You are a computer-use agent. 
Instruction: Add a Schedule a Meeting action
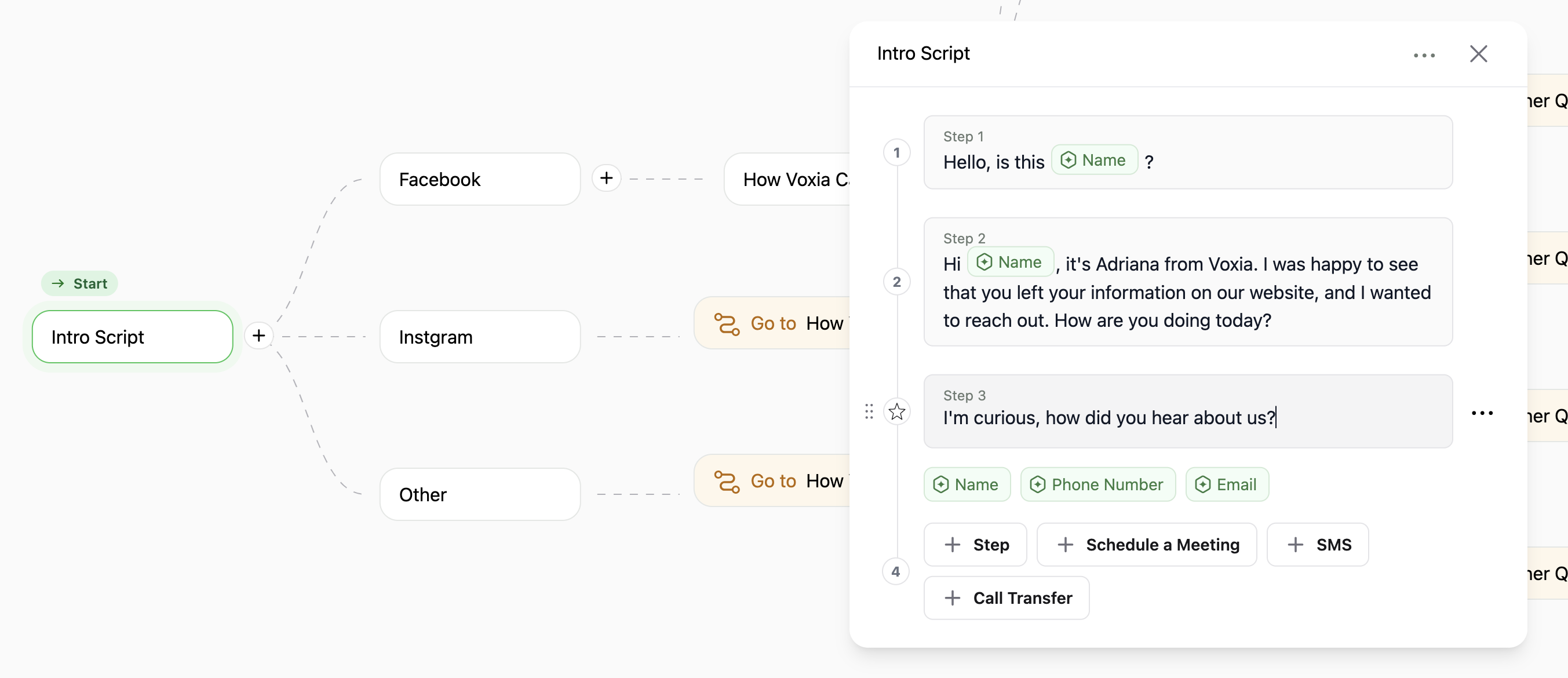click(x=1146, y=545)
